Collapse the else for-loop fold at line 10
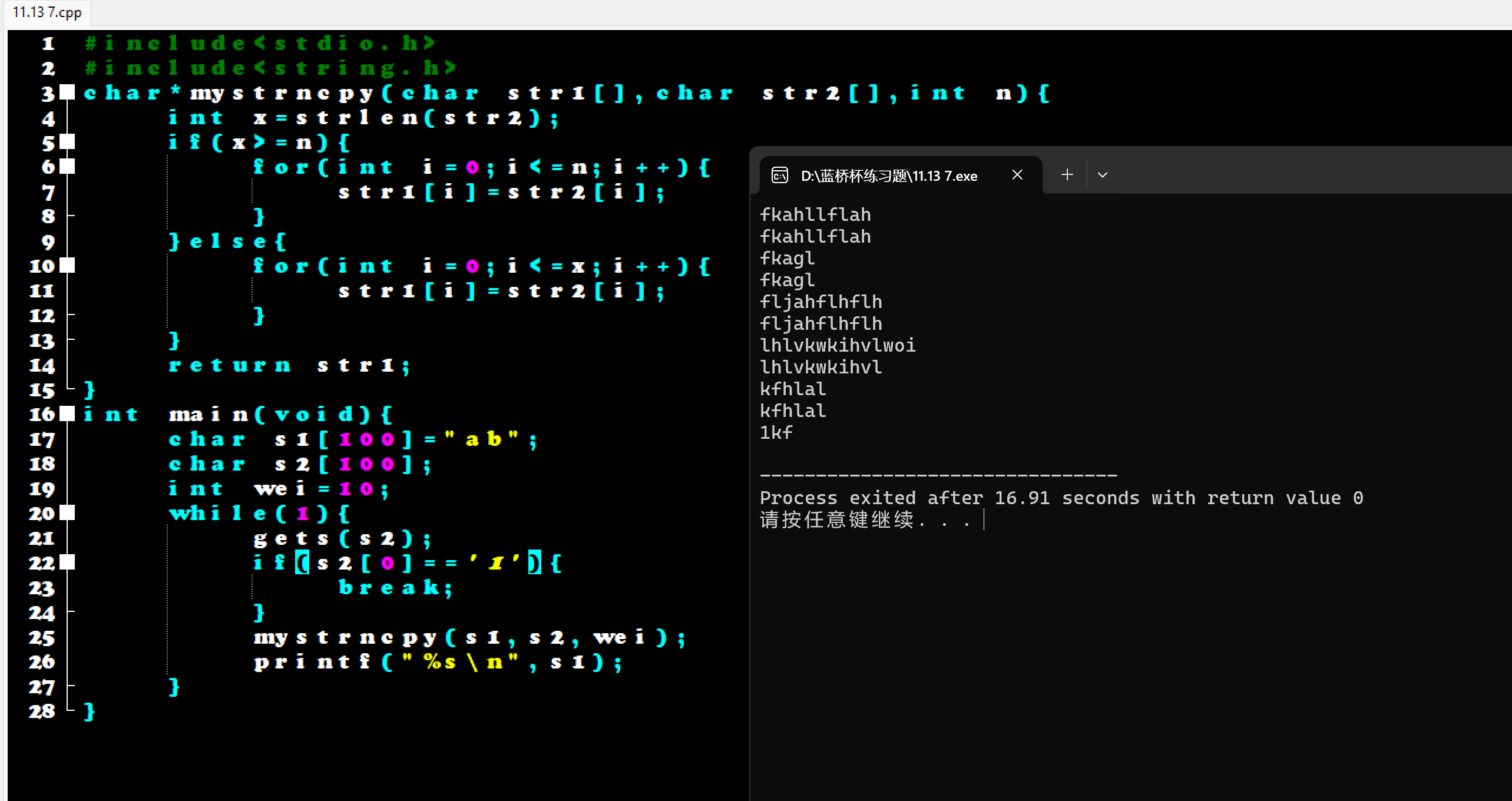 [x=68, y=266]
